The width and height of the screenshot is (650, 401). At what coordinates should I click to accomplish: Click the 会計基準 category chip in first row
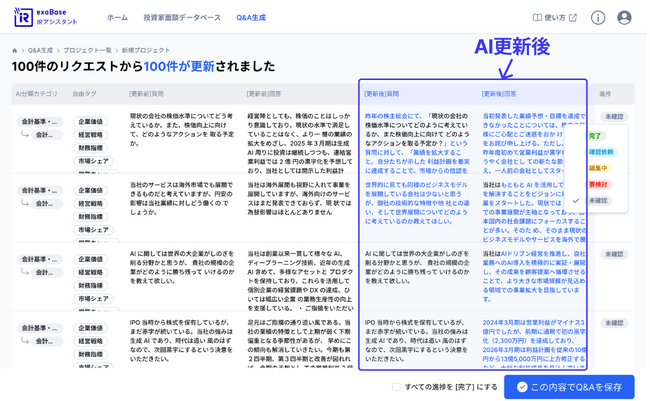41,122
